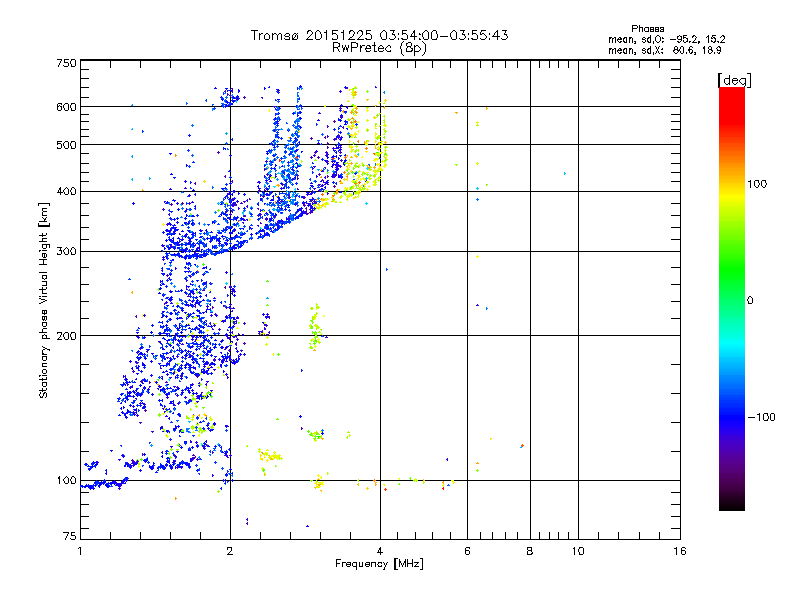The image size is (800, 600).
Task: Click the 'Stationary phase Virtual Height [km]' axis label
Action: coord(44,300)
